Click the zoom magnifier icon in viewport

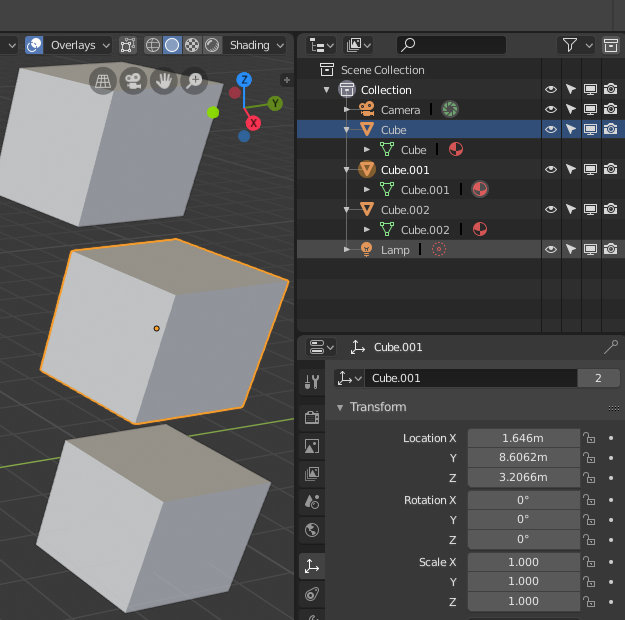coord(195,81)
